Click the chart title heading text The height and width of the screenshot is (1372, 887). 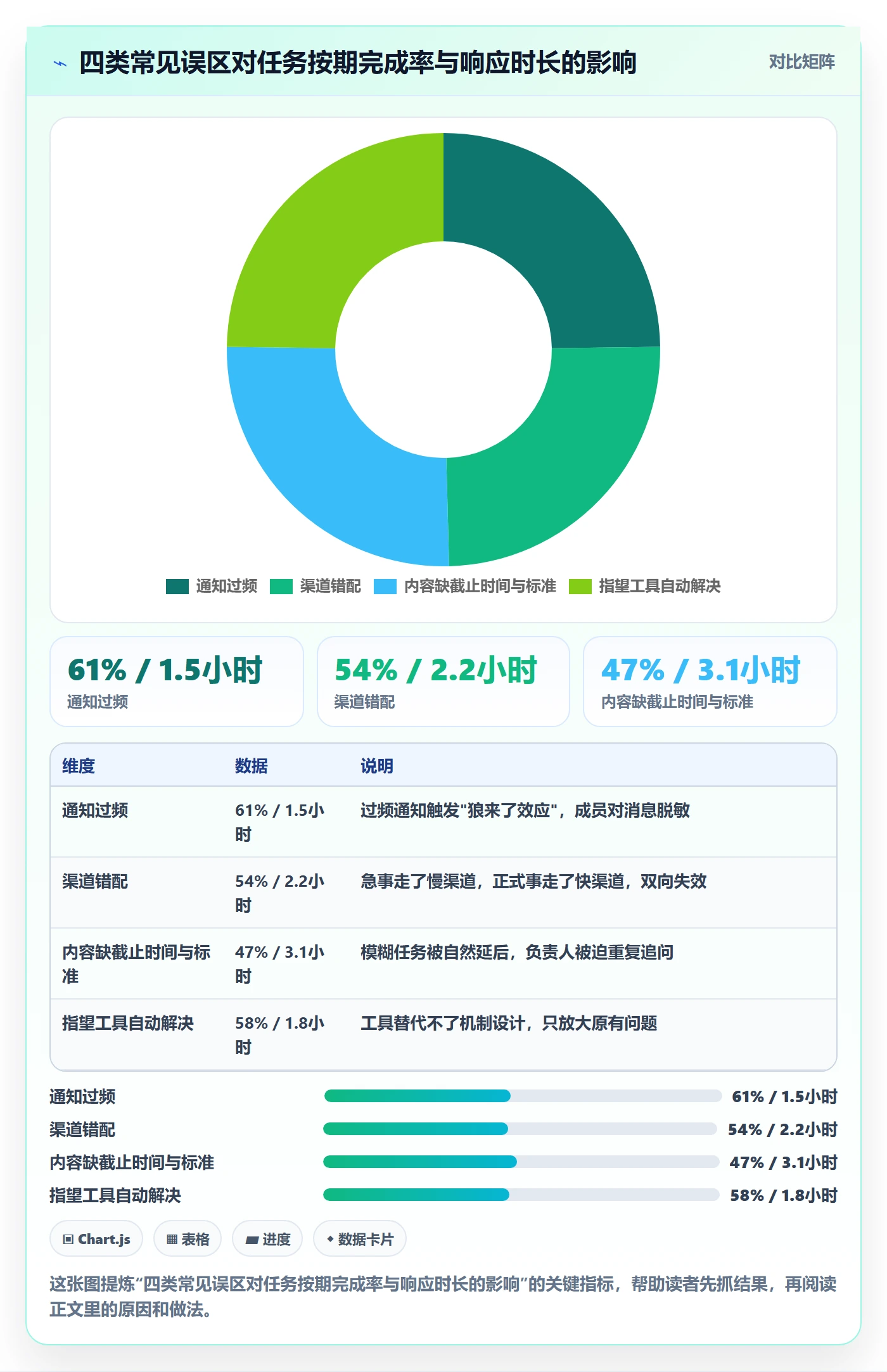[x=358, y=63]
